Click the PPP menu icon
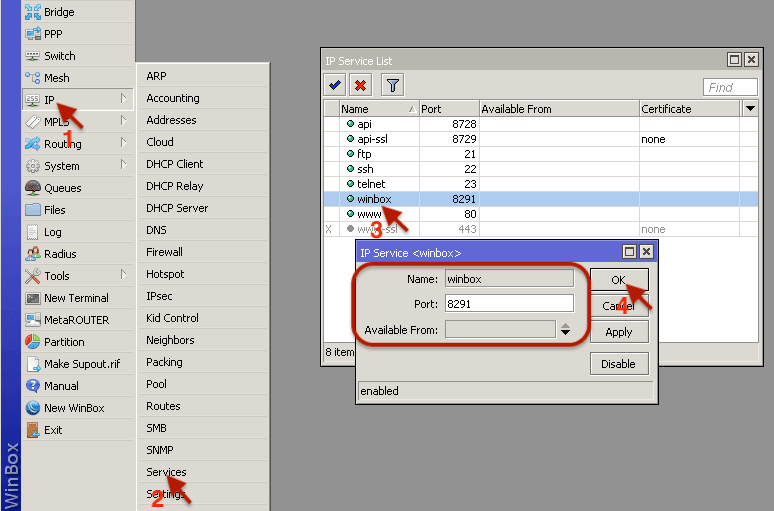 pos(33,34)
